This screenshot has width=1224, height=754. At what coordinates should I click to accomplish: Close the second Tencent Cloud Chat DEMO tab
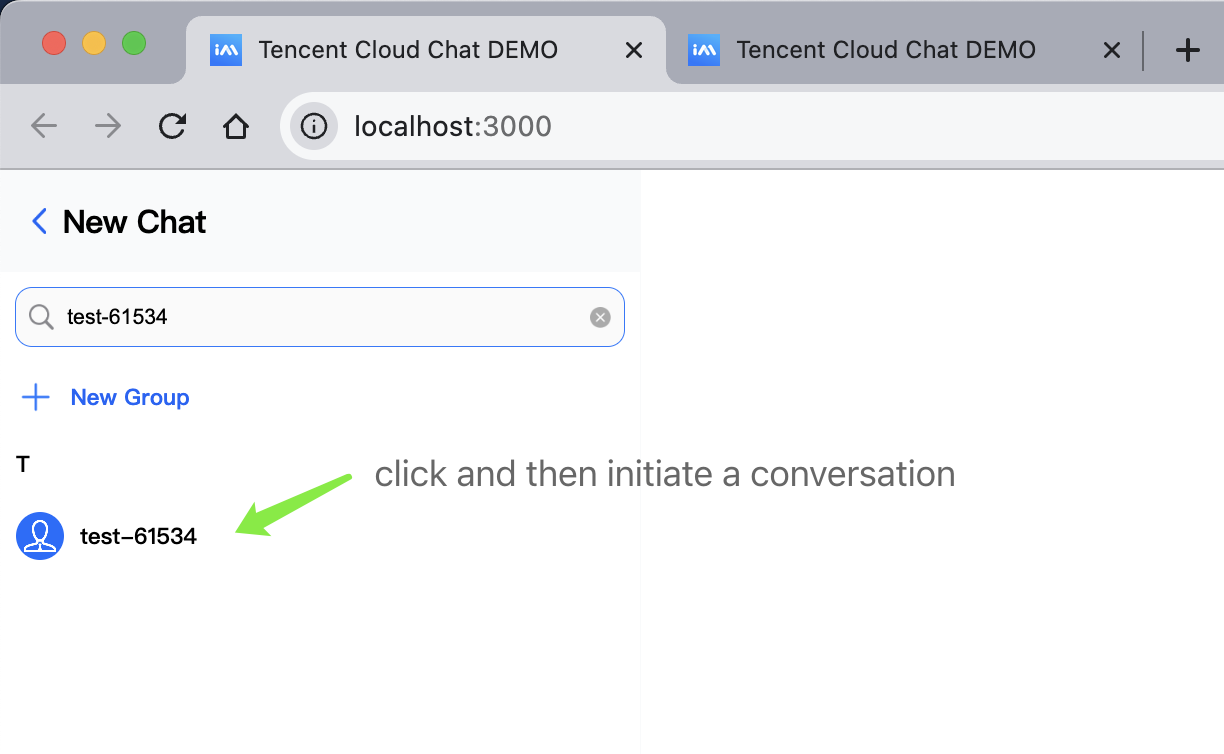pyautogui.click(x=1111, y=50)
